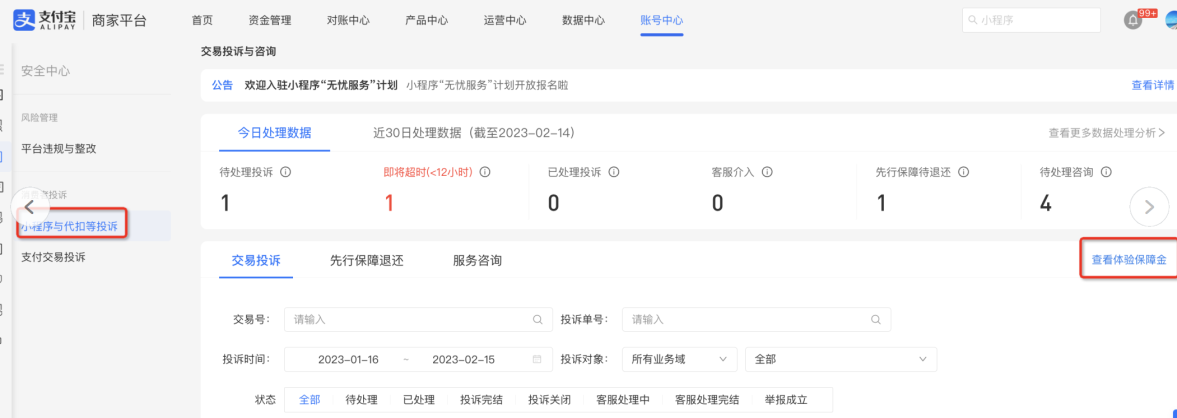Screen dimensions: 1177x418
Task: Switch to 近30日处理数据 tab
Action: click(x=474, y=133)
